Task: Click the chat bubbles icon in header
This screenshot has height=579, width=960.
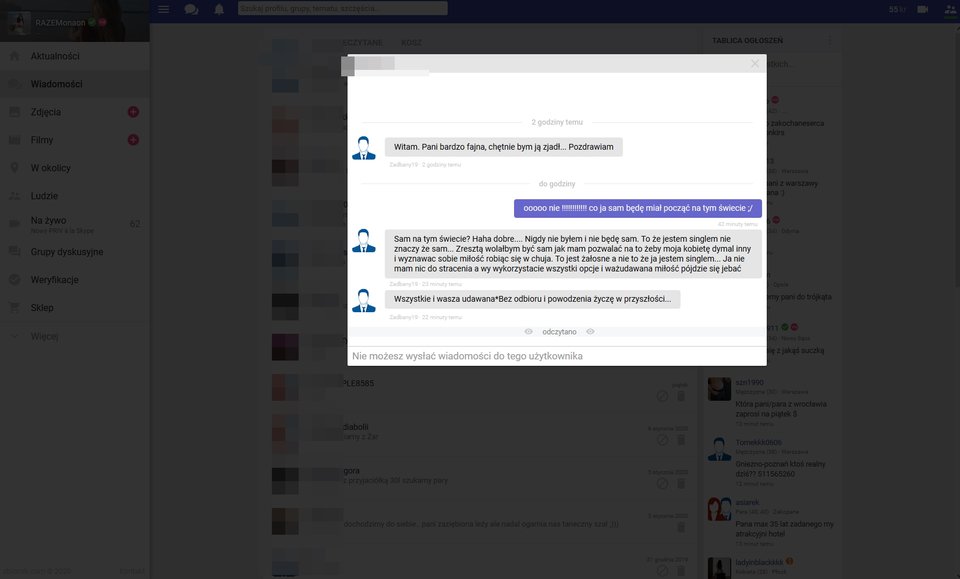Action: 191,9
